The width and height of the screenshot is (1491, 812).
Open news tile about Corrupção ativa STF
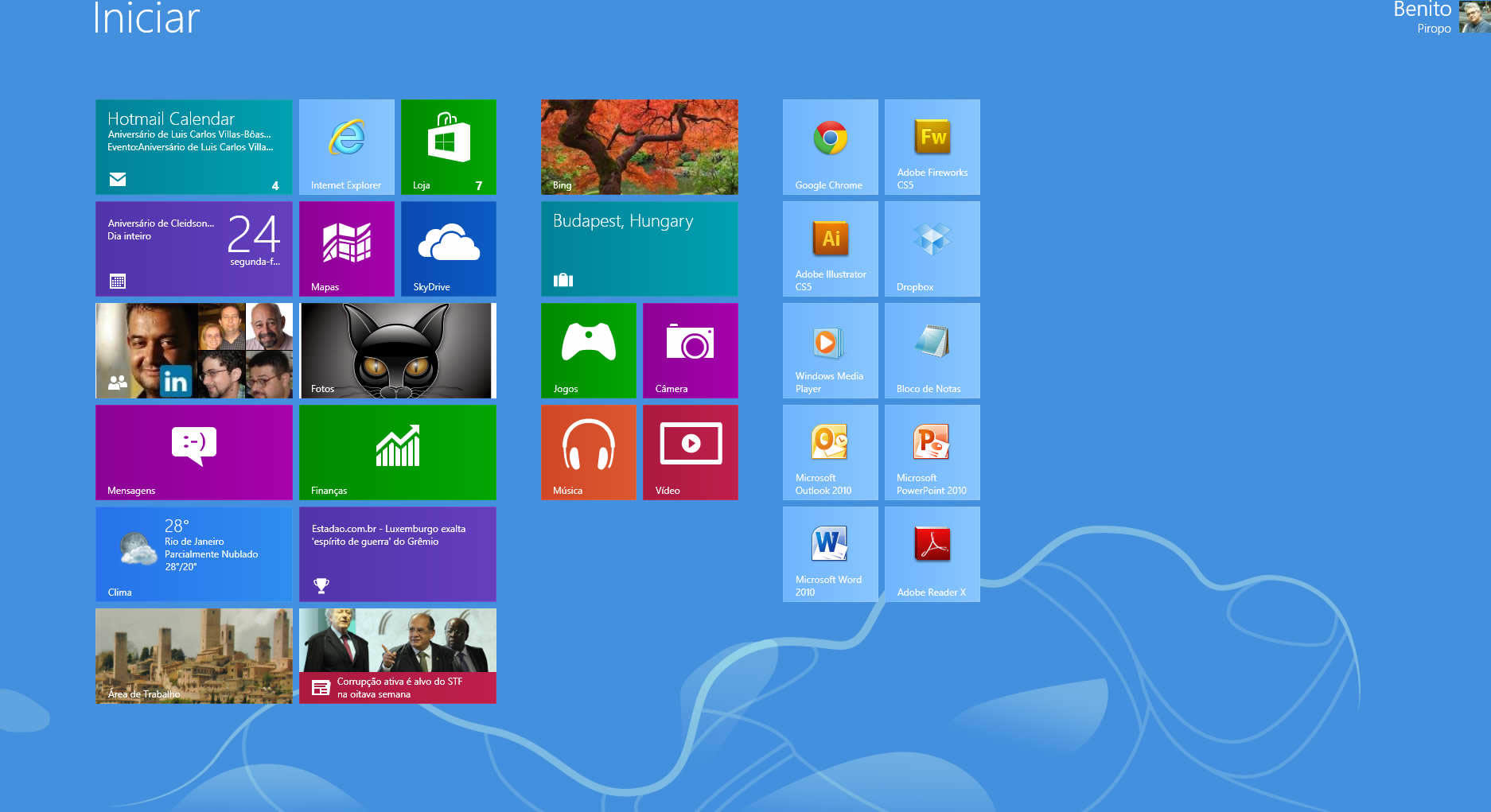pyautogui.click(x=397, y=656)
